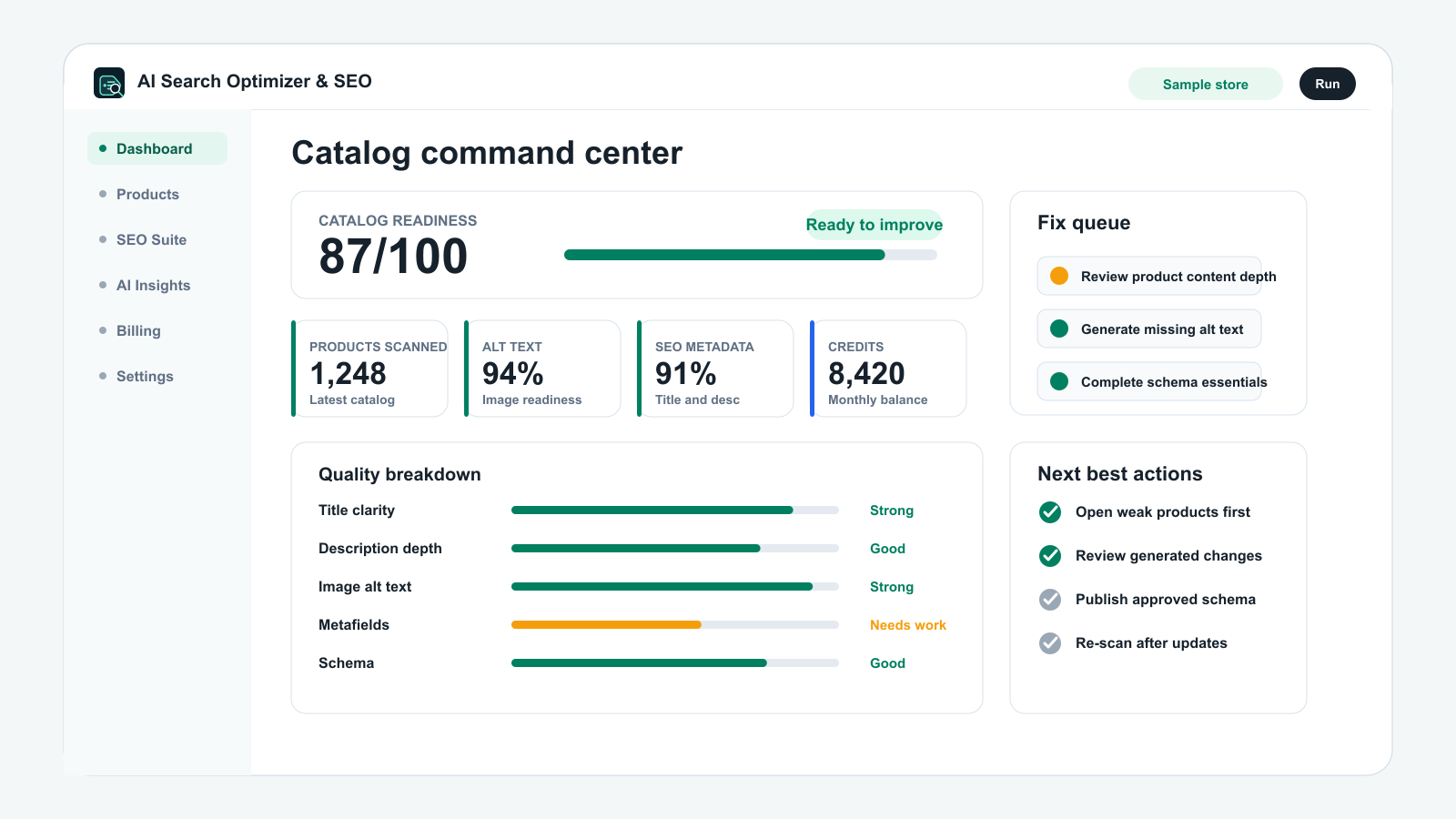The height and width of the screenshot is (819, 1456).
Task: Click the Title clarity label
Action: click(x=357, y=511)
